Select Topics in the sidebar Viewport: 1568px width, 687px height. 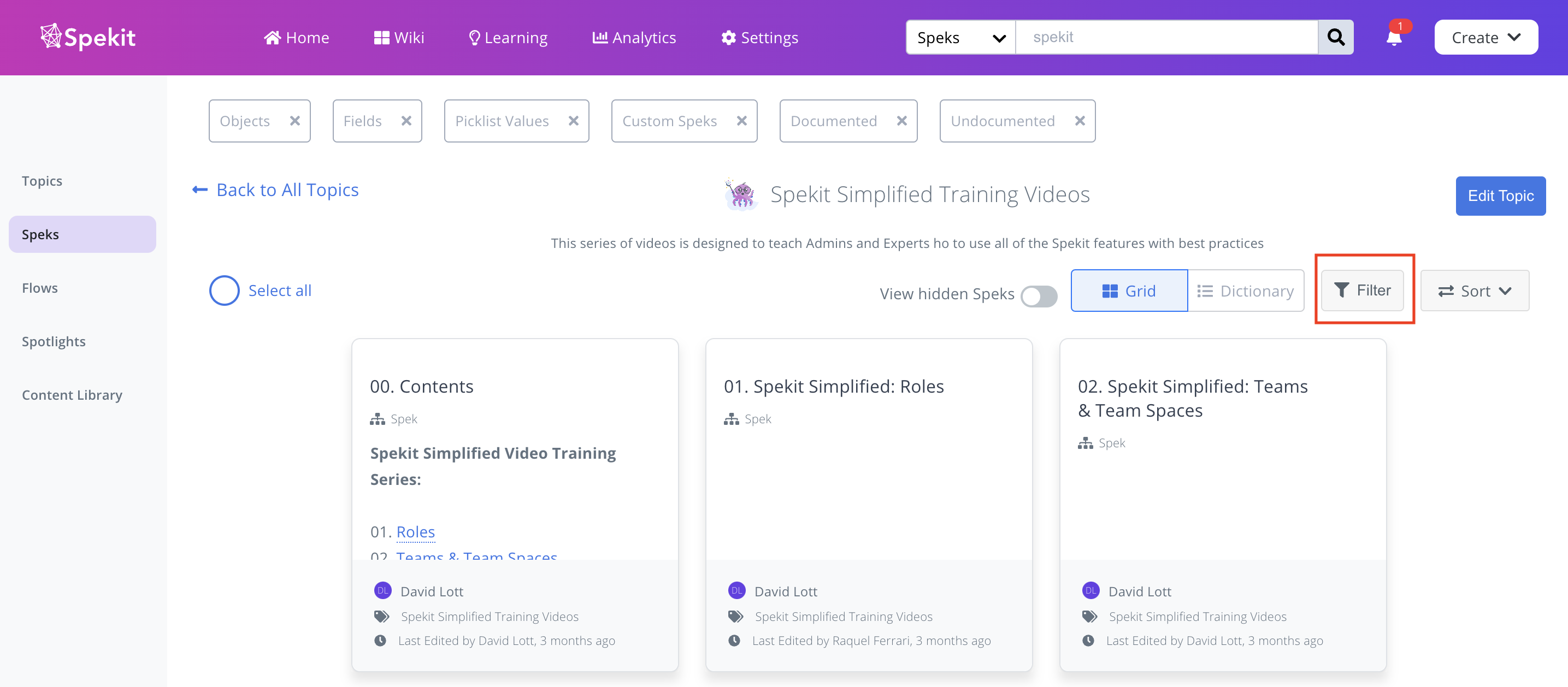coord(42,181)
